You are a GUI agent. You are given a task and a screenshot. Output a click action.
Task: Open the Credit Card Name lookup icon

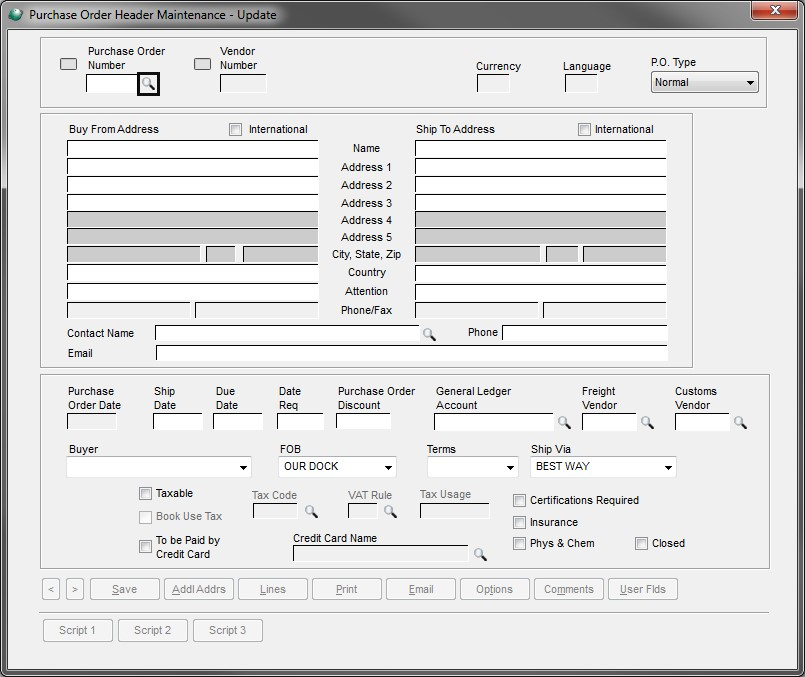pyautogui.click(x=480, y=554)
